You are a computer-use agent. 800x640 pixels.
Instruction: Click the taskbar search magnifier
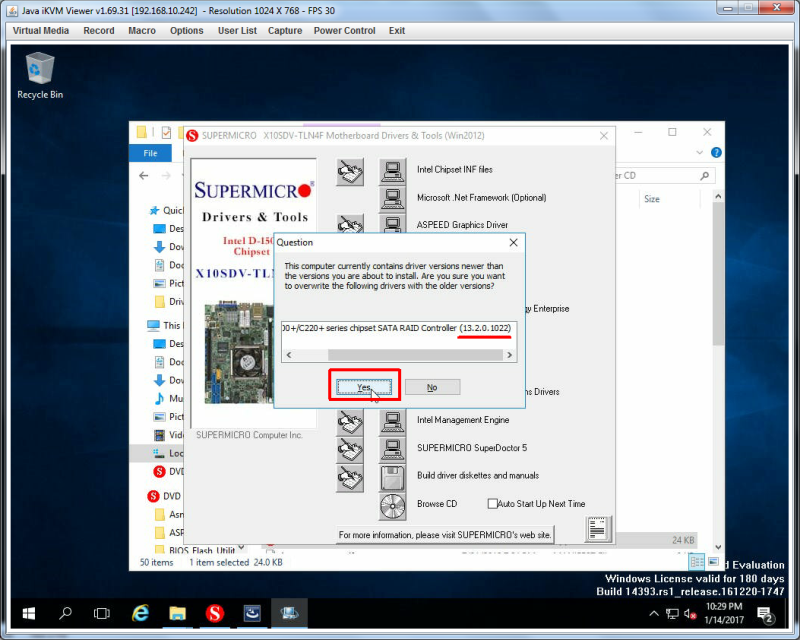[65, 613]
